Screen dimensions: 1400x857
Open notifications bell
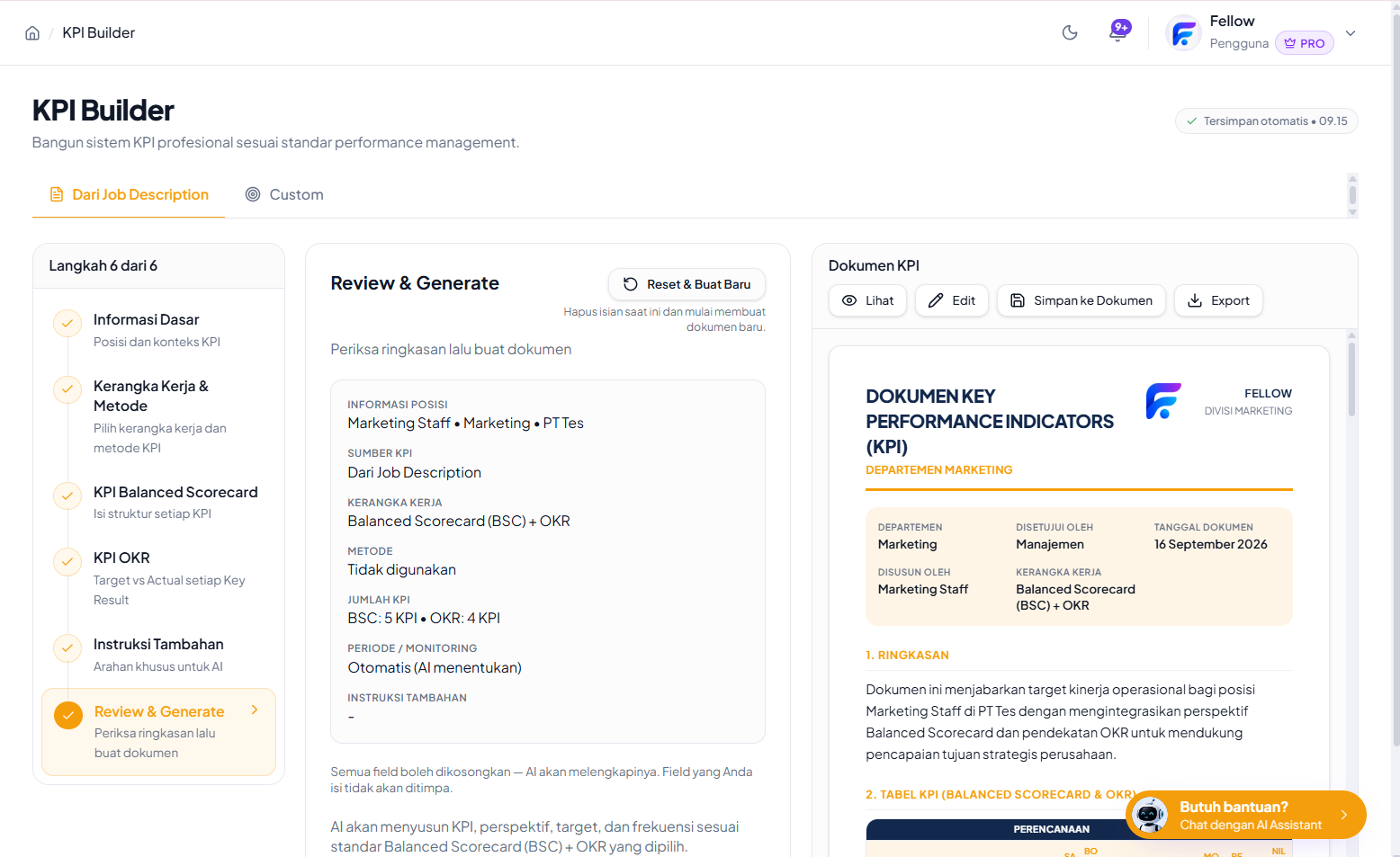1118,32
